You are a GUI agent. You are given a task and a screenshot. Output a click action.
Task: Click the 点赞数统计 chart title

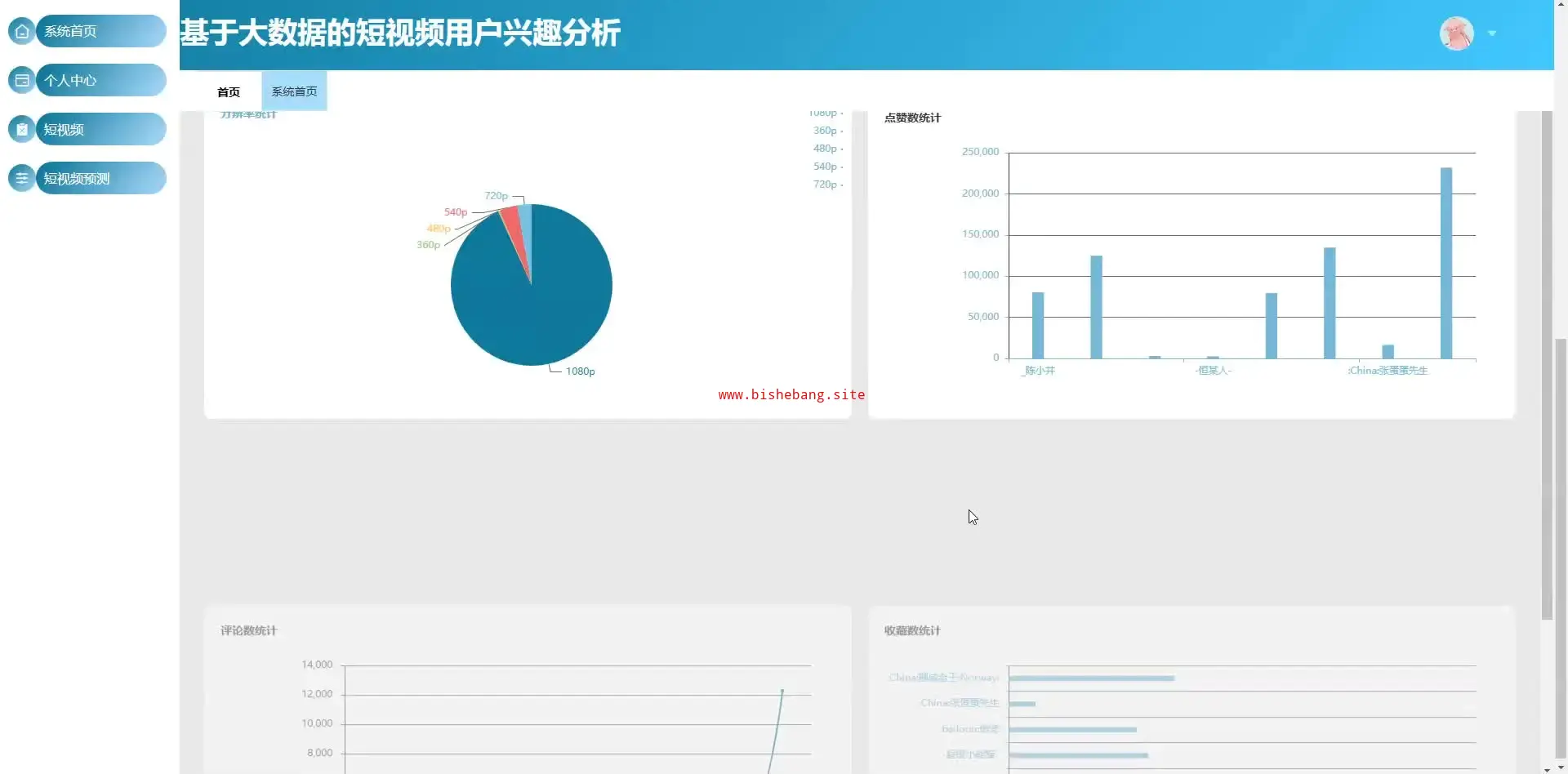coord(912,118)
